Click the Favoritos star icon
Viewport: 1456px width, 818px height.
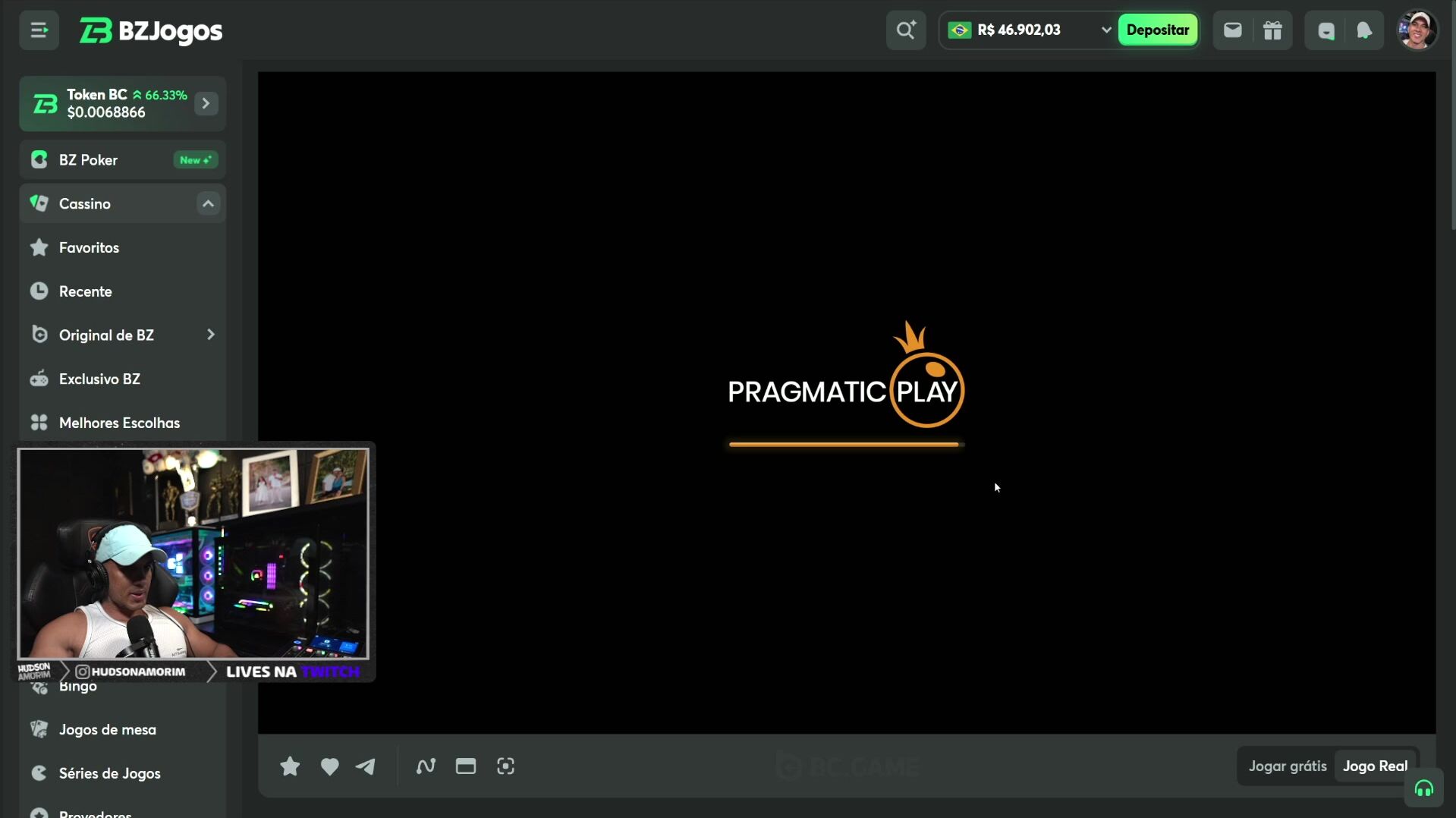[x=39, y=247]
